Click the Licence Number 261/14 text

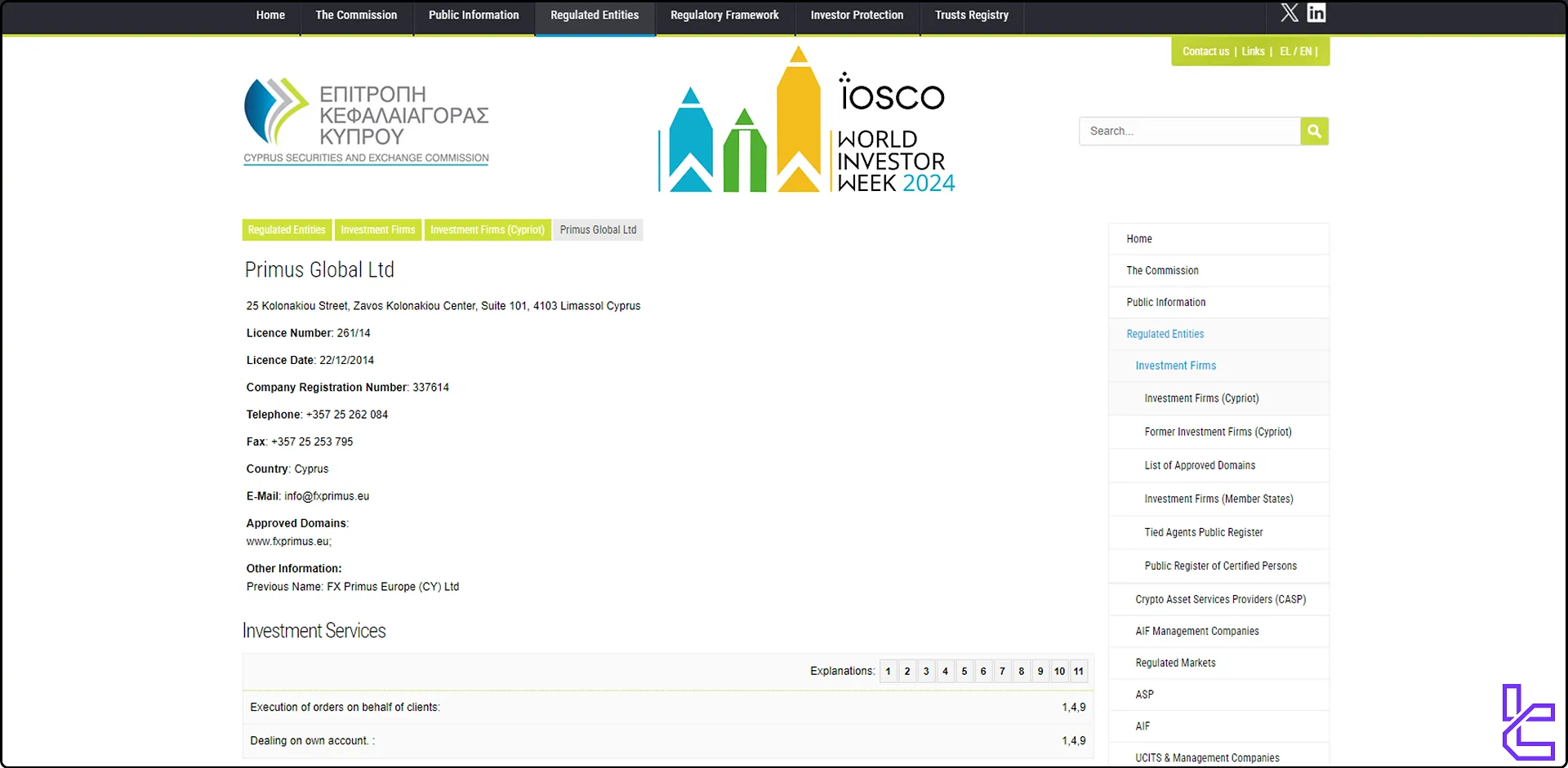308,333
